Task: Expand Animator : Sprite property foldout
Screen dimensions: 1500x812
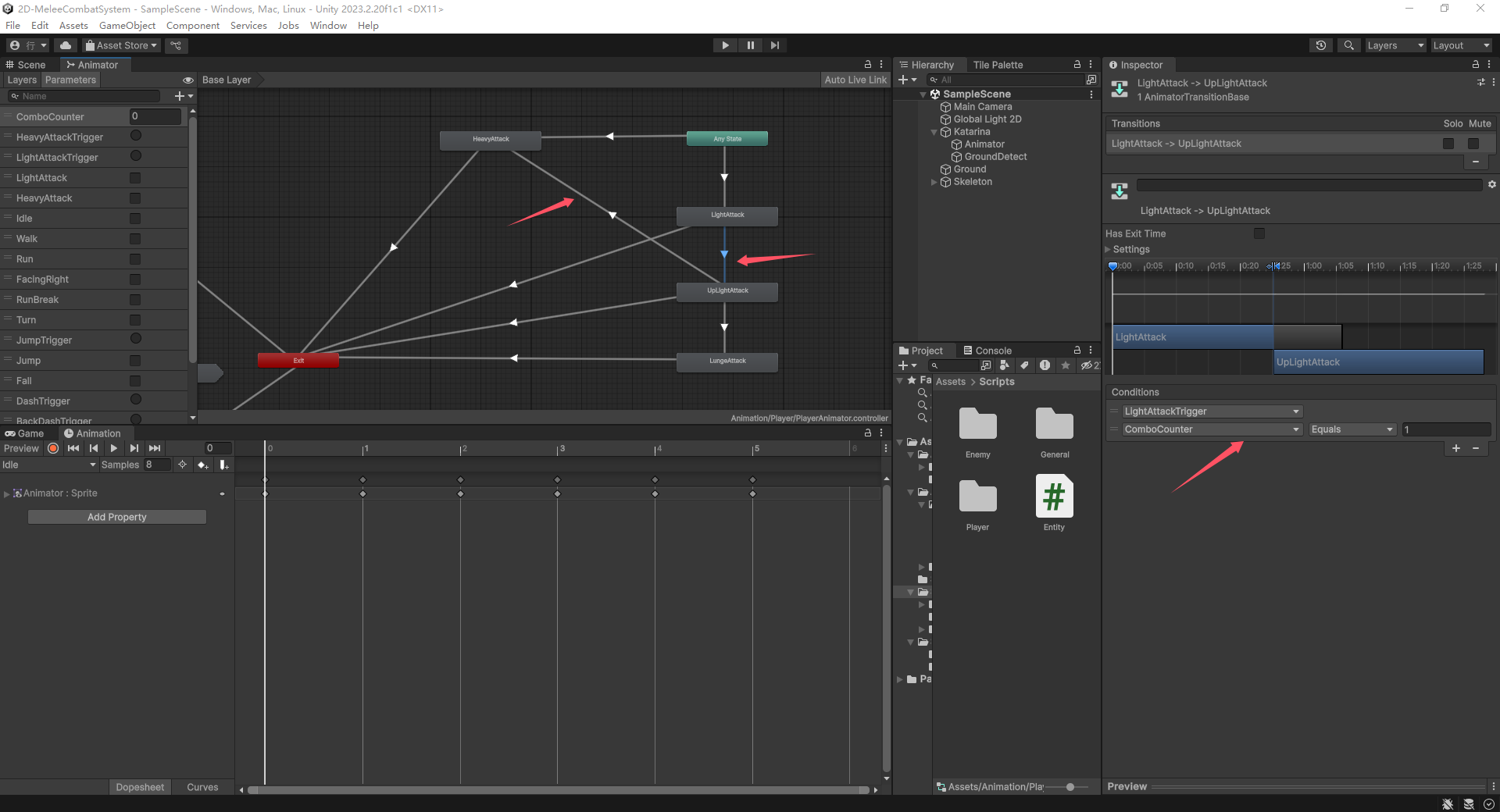Action: coord(7,493)
